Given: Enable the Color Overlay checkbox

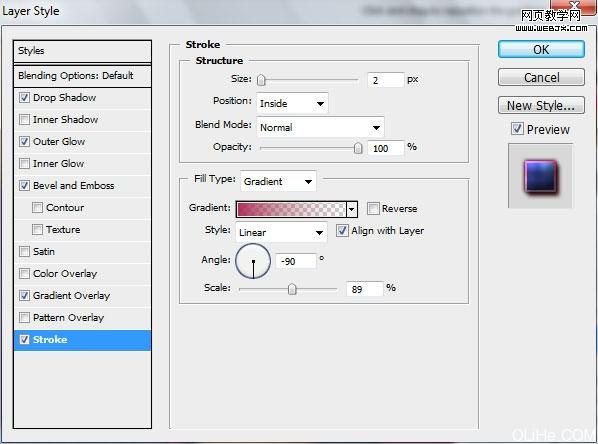Looking at the screenshot, I should [24, 273].
